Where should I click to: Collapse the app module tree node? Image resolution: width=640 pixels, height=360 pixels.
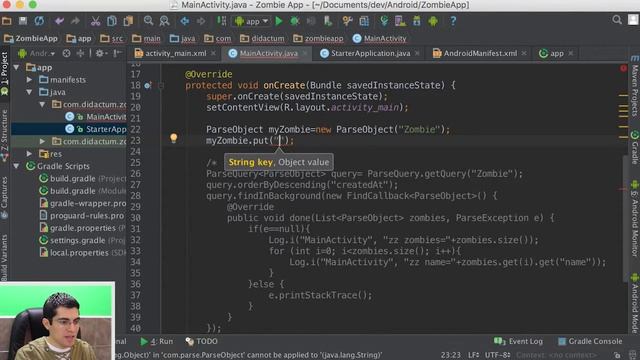pyautogui.click(x=17, y=67)
